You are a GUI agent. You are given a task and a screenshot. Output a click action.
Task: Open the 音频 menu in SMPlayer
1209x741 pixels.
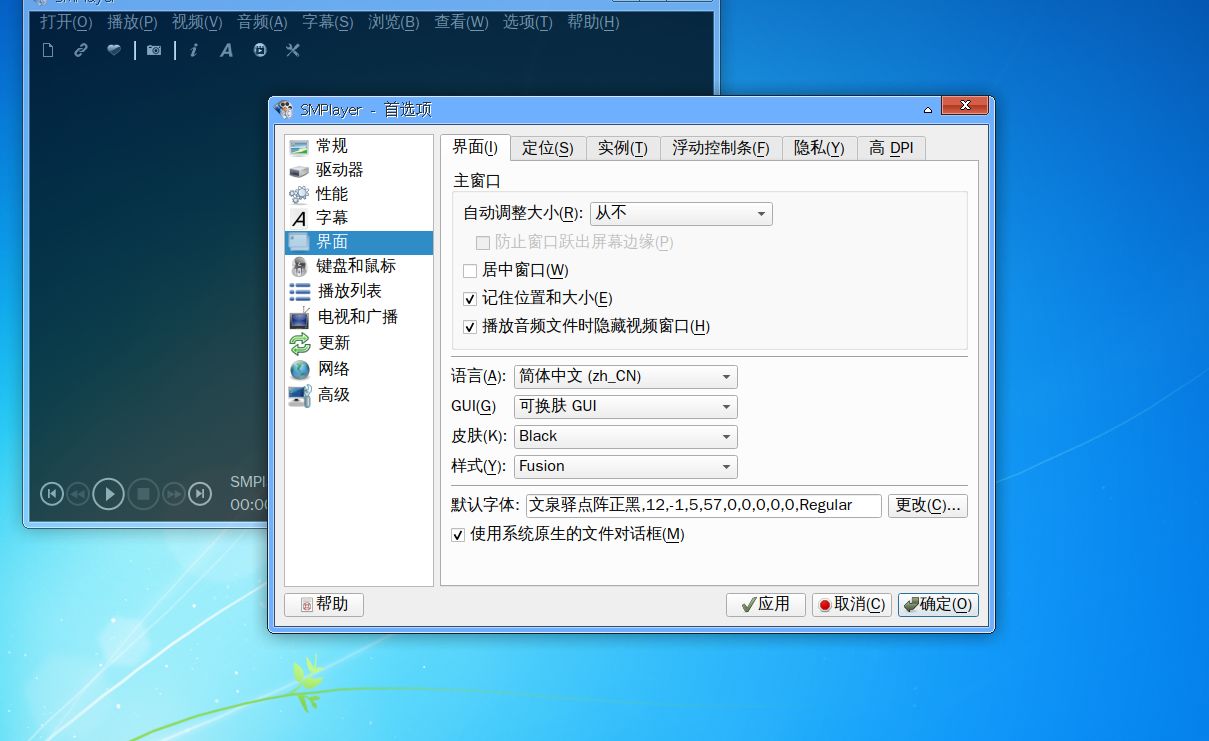coord(263,22)
